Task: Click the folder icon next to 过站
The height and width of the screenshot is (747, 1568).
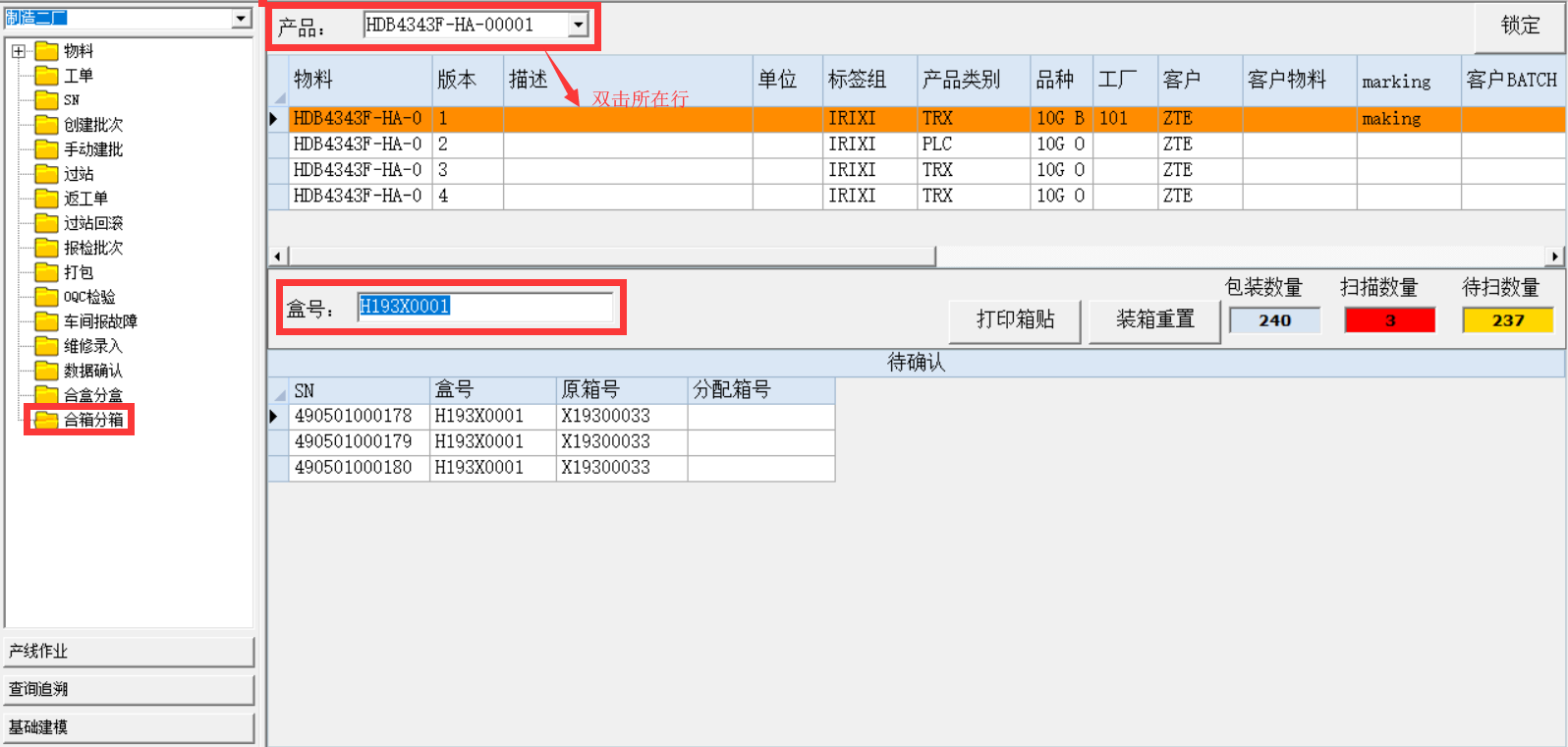Action: click(x=46, y=174)
